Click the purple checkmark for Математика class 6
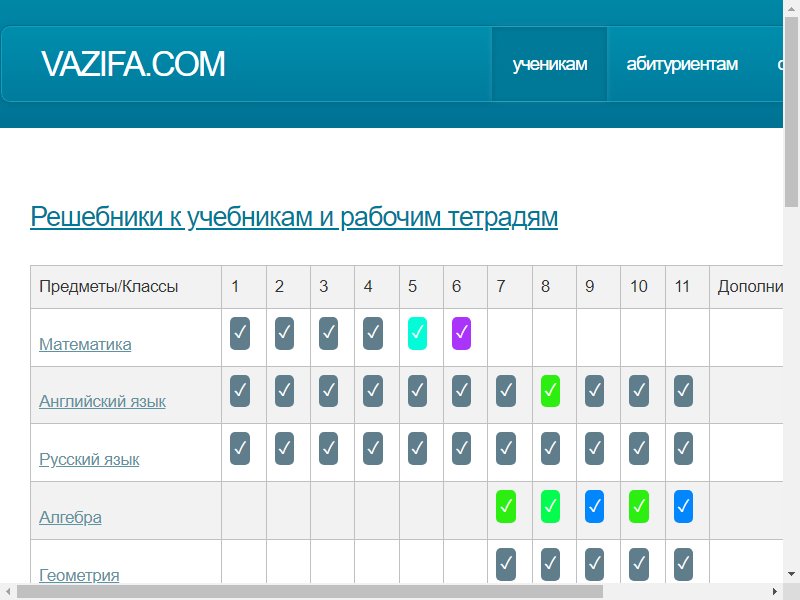Image resolution: width=800 pixels, height=600 pixels. coord(461,334)
